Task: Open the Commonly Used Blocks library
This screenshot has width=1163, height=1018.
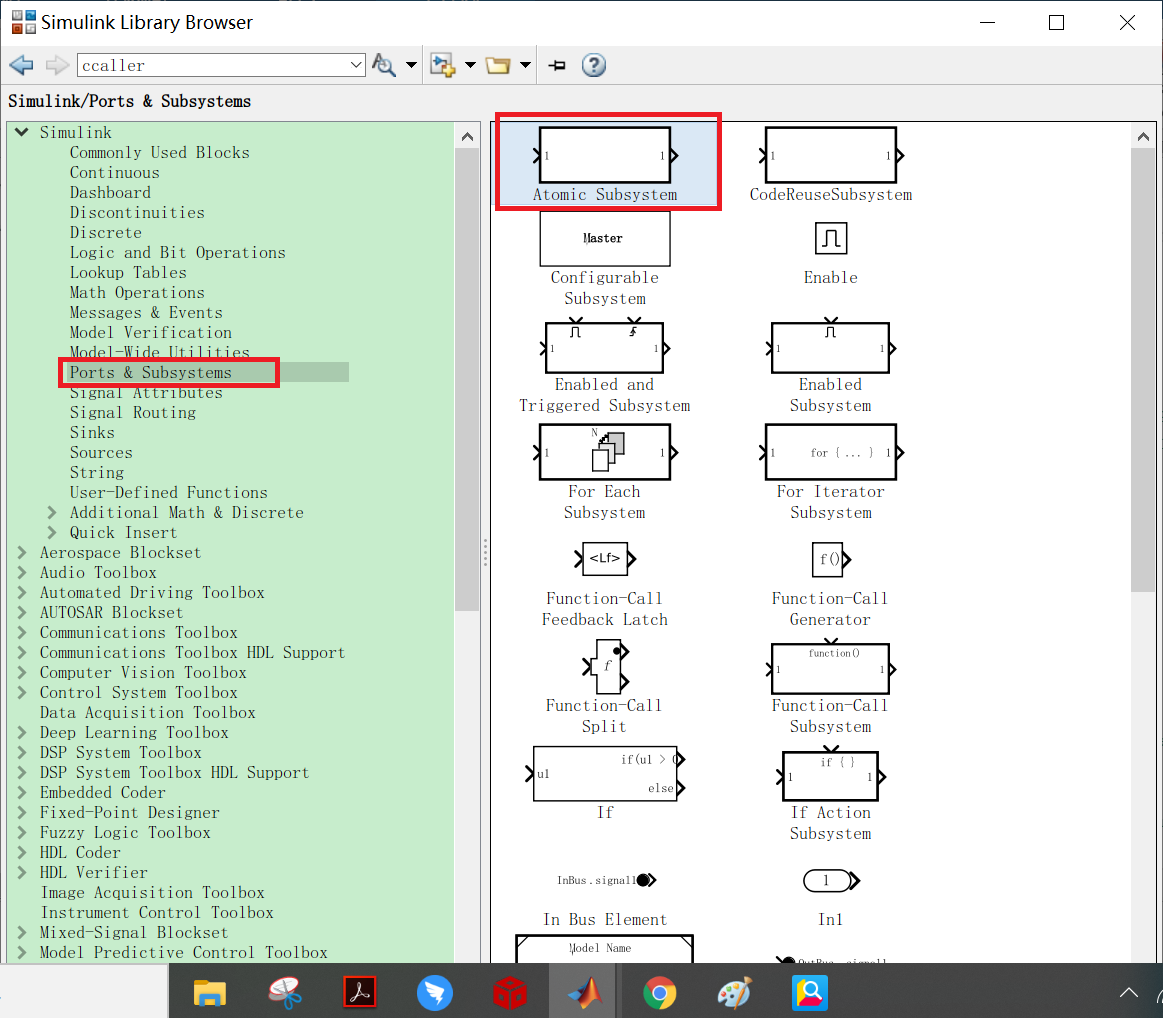Action: (x=159, y=152)
